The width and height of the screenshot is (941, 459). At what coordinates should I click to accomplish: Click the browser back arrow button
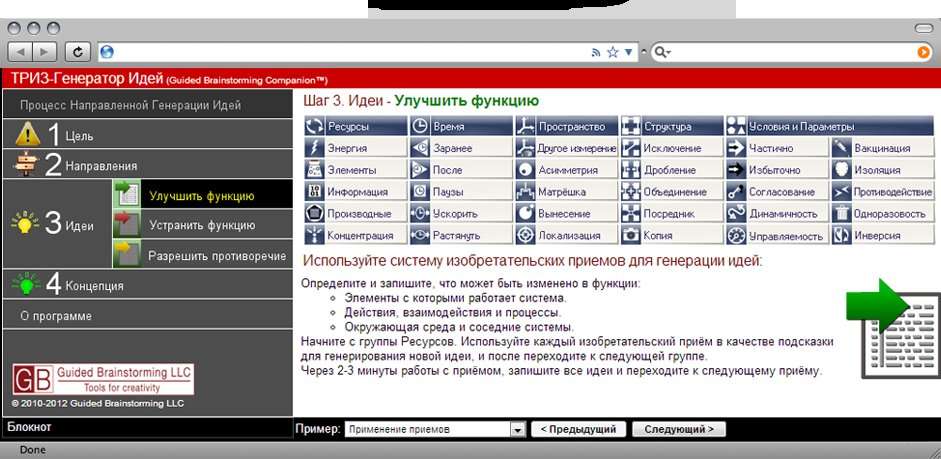(x=20, y=52)
